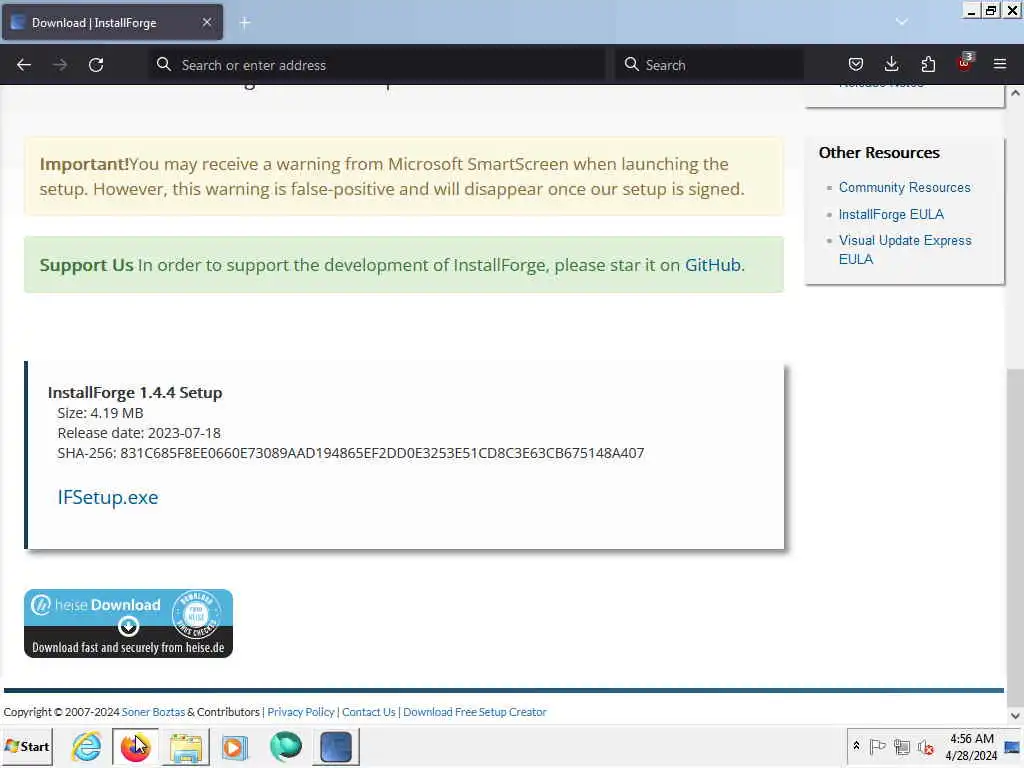
Task: Open the extensions puzzle icon
Action: 928,64
